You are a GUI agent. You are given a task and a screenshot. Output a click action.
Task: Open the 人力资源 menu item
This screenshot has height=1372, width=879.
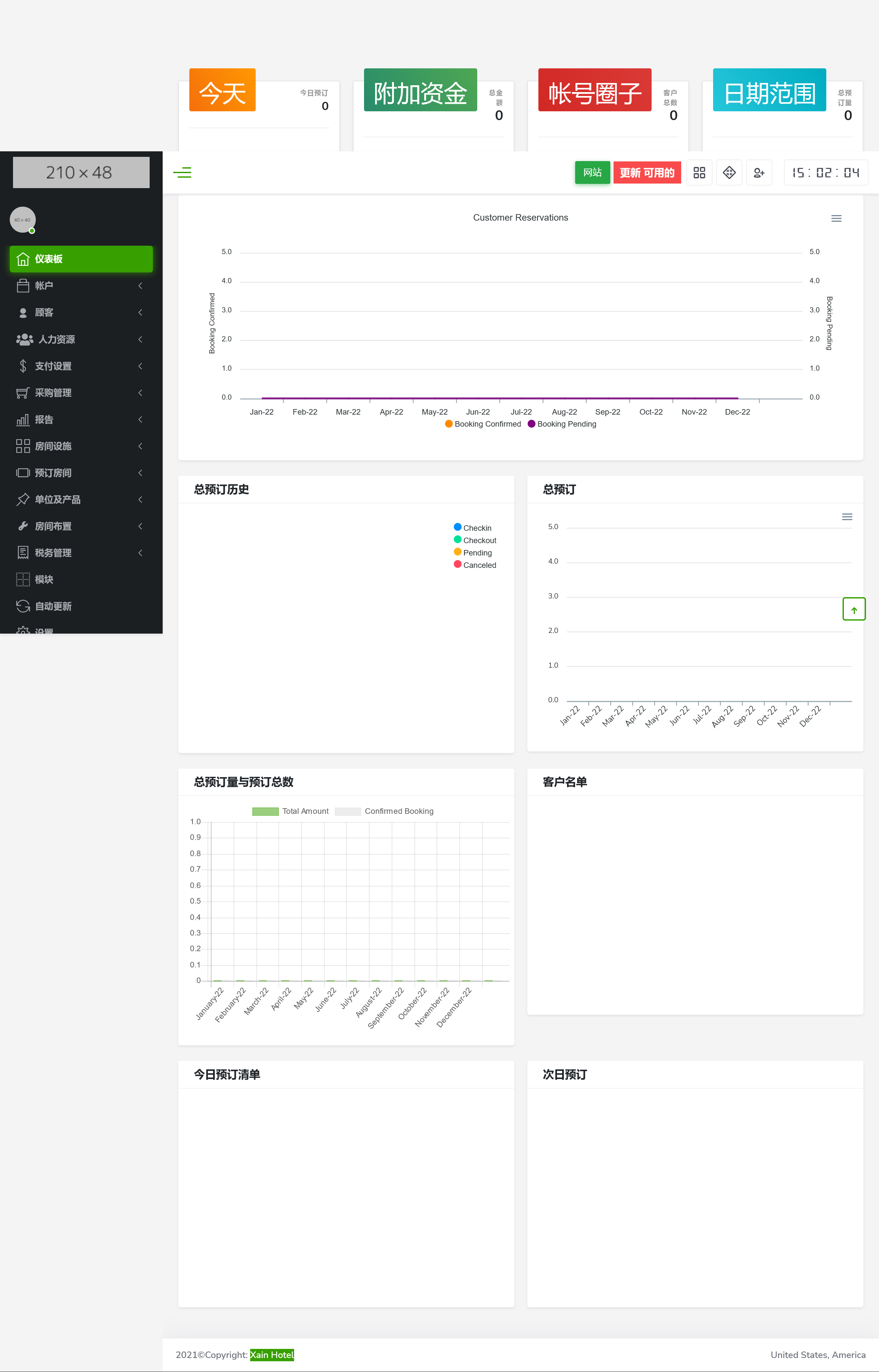tap(81, 339)
